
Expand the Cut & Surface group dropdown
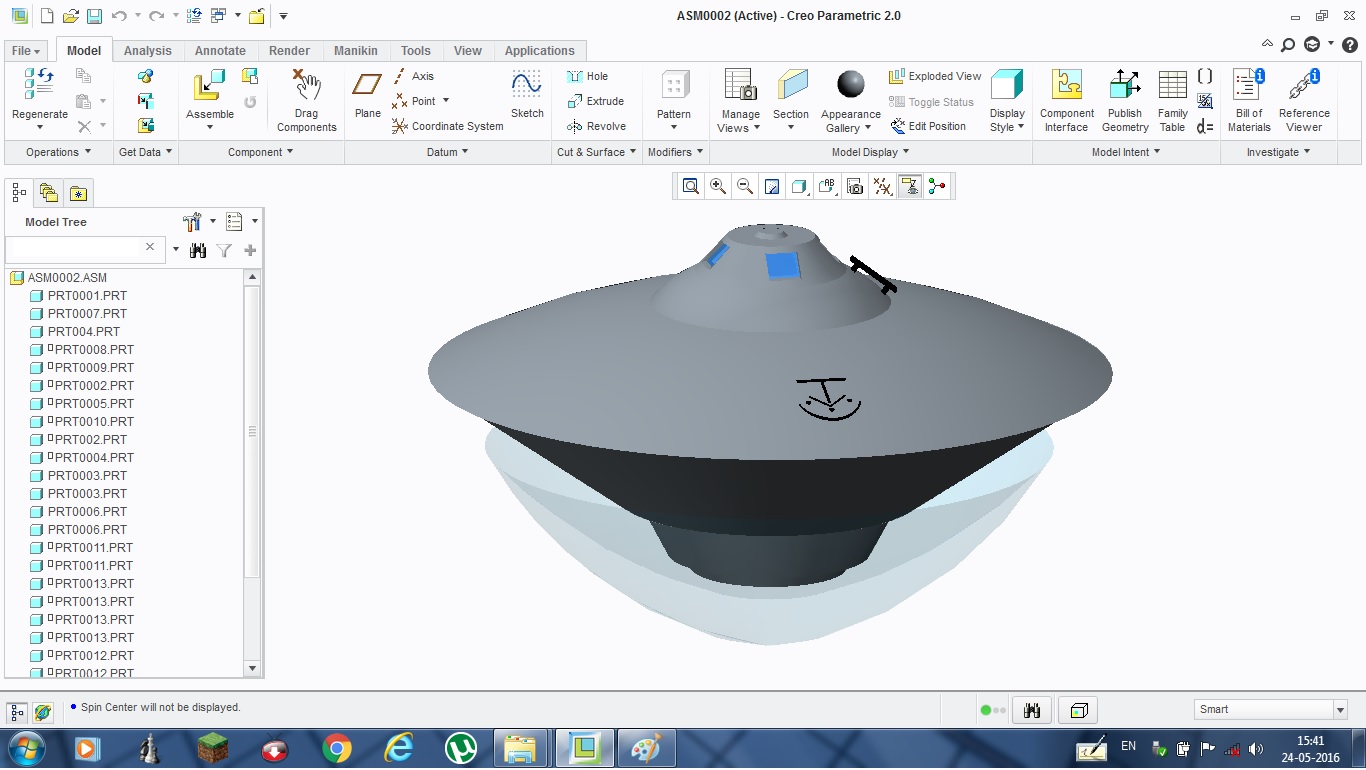(597, 152)
